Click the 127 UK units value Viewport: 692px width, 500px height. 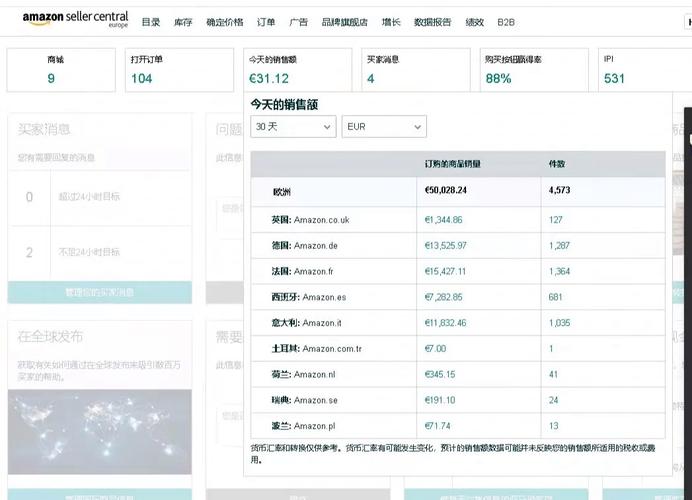pyautogui.click(x=555, y=220)
